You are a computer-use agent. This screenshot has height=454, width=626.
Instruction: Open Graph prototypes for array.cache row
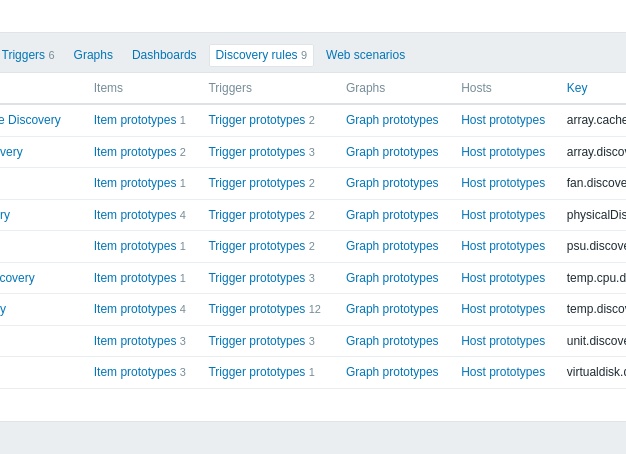tap(392, 120)
